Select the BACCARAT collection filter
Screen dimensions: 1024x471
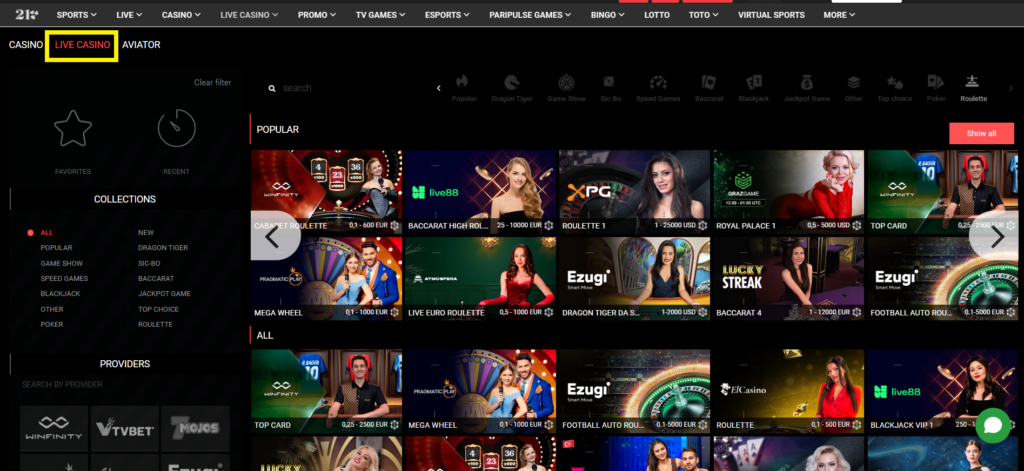pyautogui.click(x=155, y=278)
